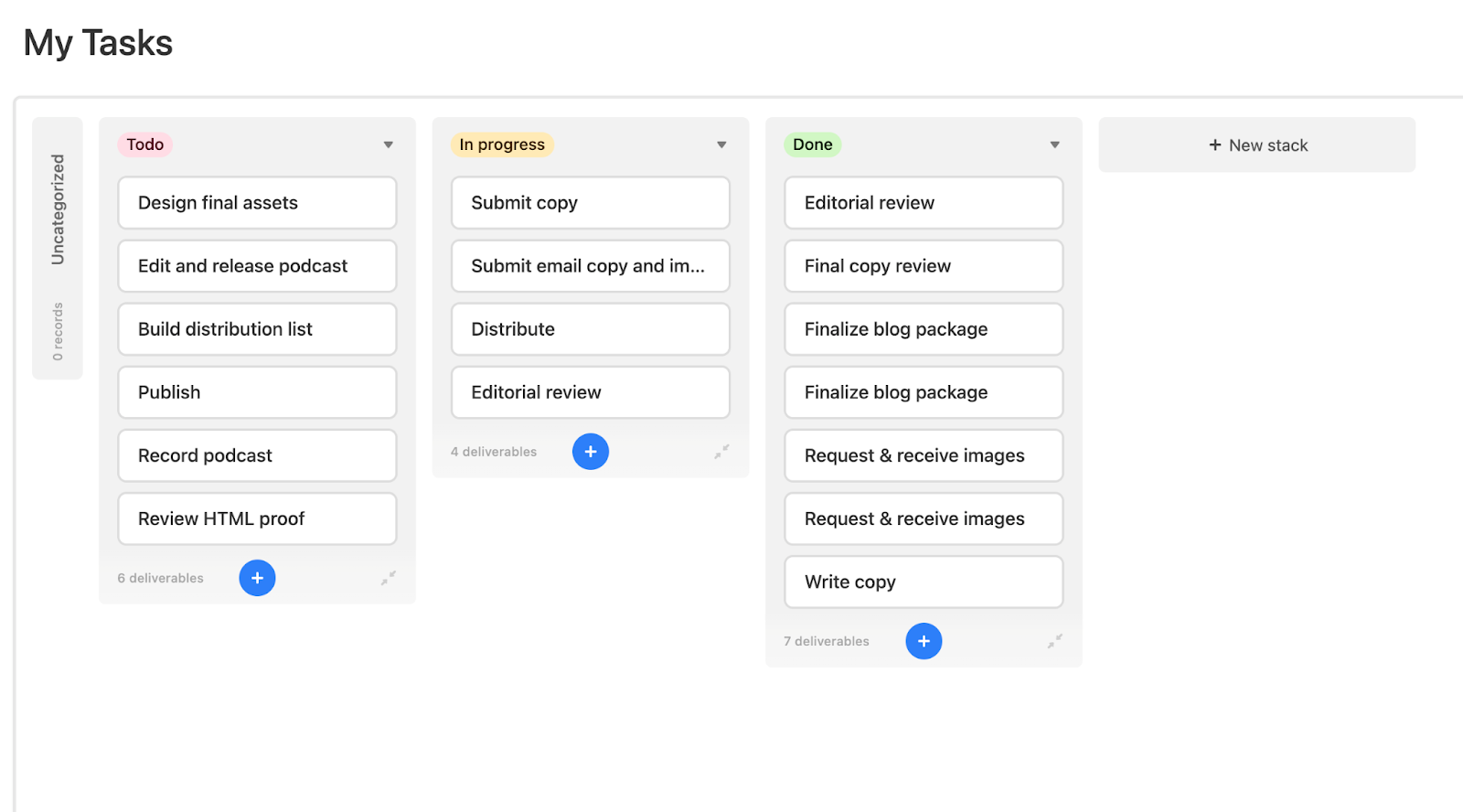Select the pink Todo stack label
Screen dimensions: 1463x812
pos(145,144)
